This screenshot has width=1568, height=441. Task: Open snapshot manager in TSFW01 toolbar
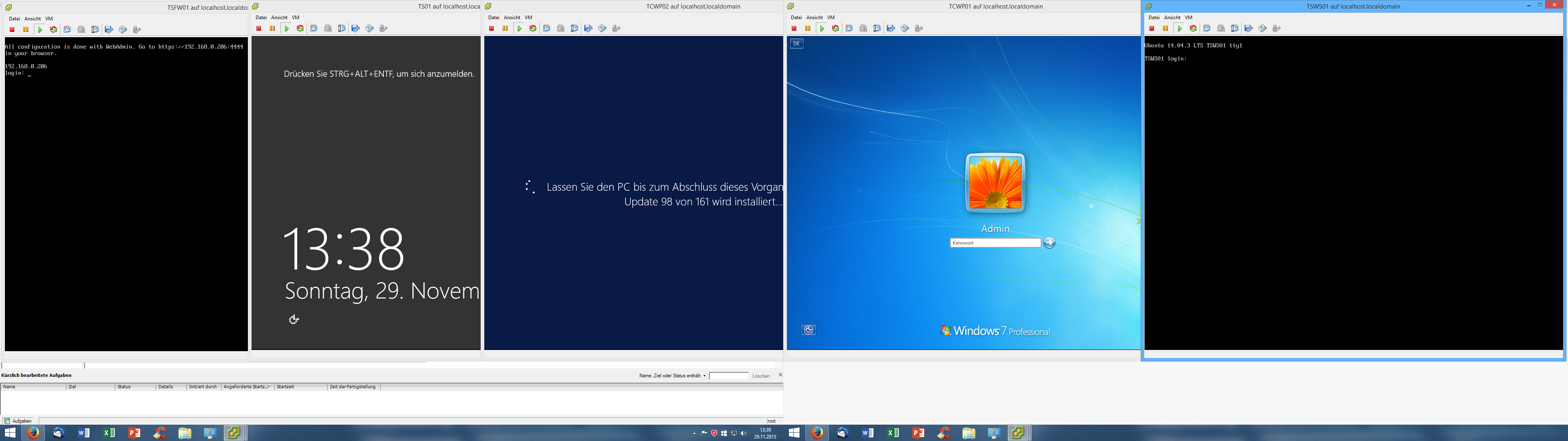pos(95,30)
